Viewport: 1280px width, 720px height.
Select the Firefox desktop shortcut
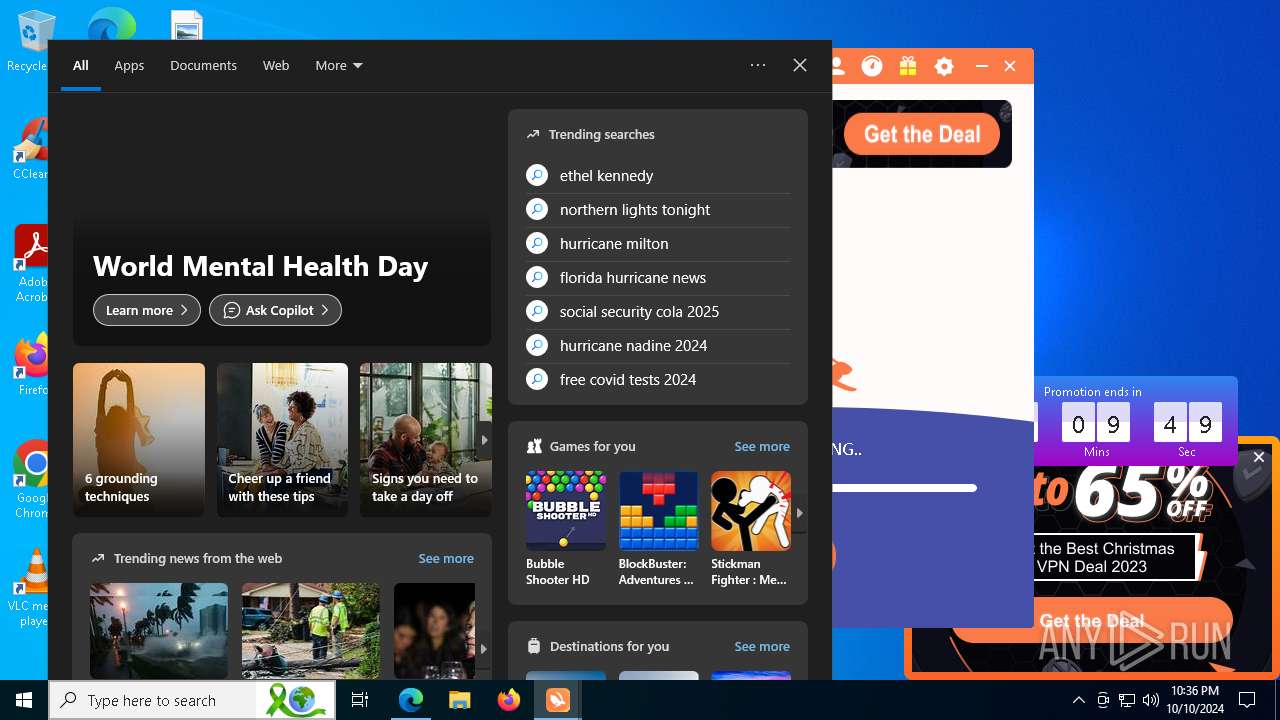click(30, 365)
